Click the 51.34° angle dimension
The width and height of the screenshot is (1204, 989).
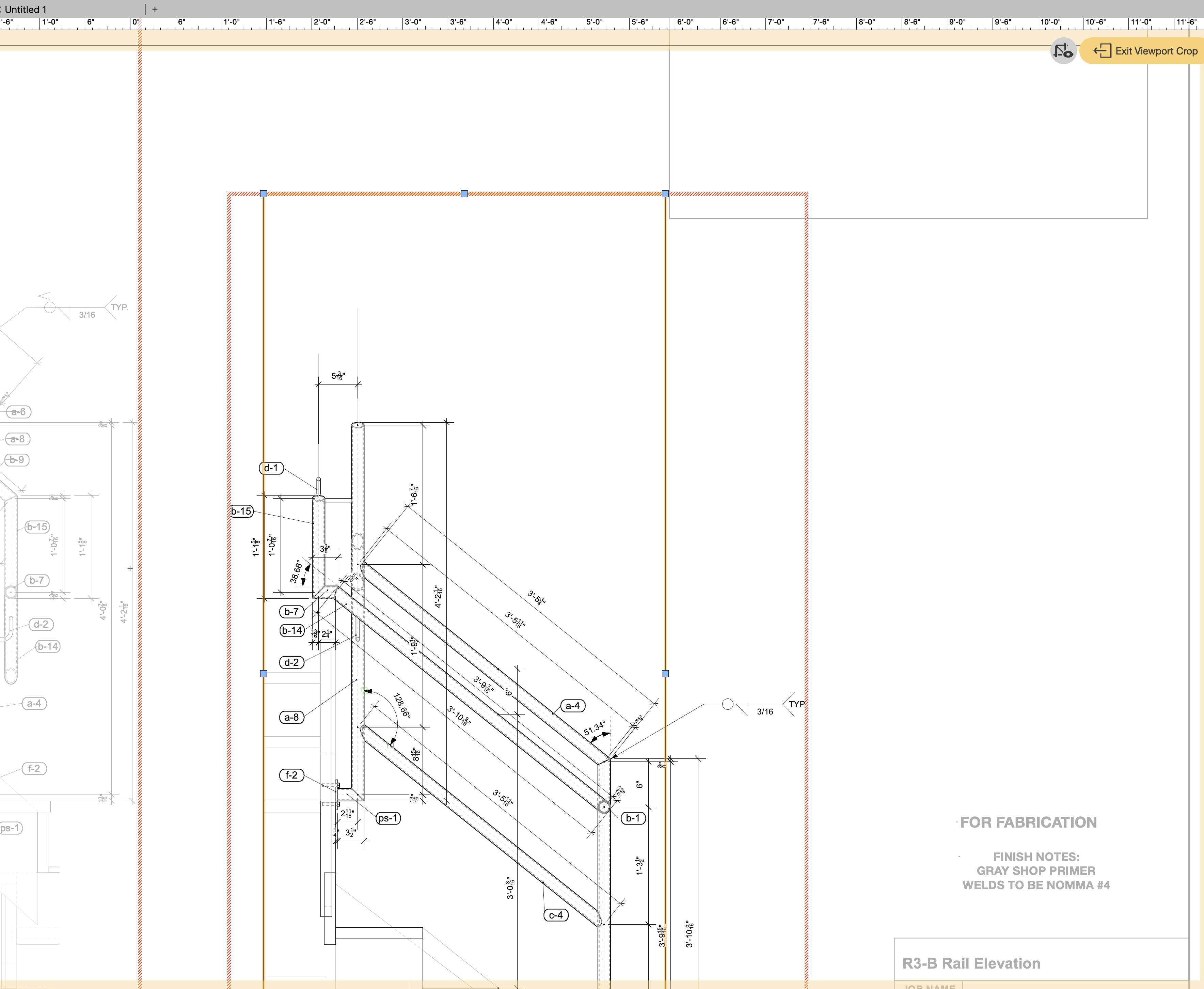click(594, 728)
